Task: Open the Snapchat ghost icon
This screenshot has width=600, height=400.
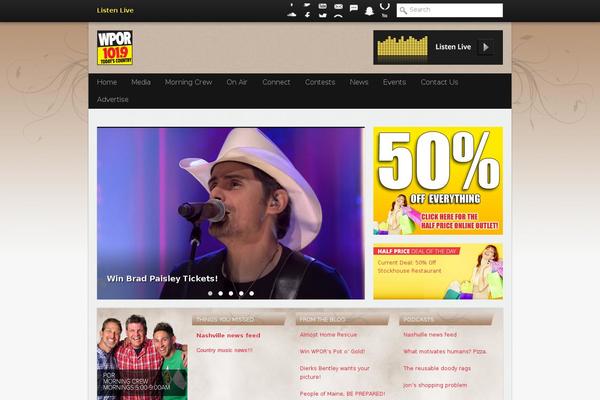Action: [x=369, y=11]
